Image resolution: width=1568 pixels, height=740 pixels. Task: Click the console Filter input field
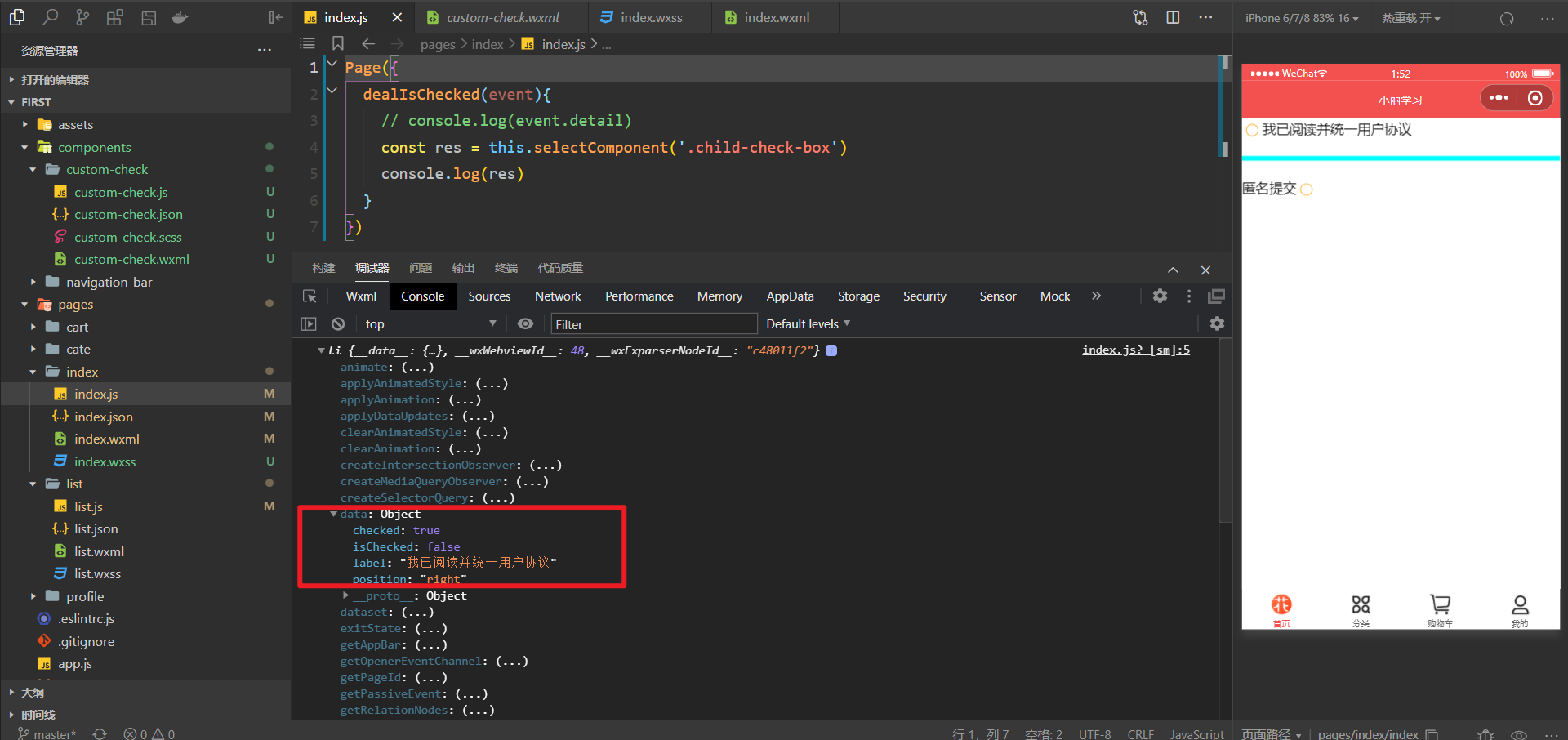pos(654,324)
